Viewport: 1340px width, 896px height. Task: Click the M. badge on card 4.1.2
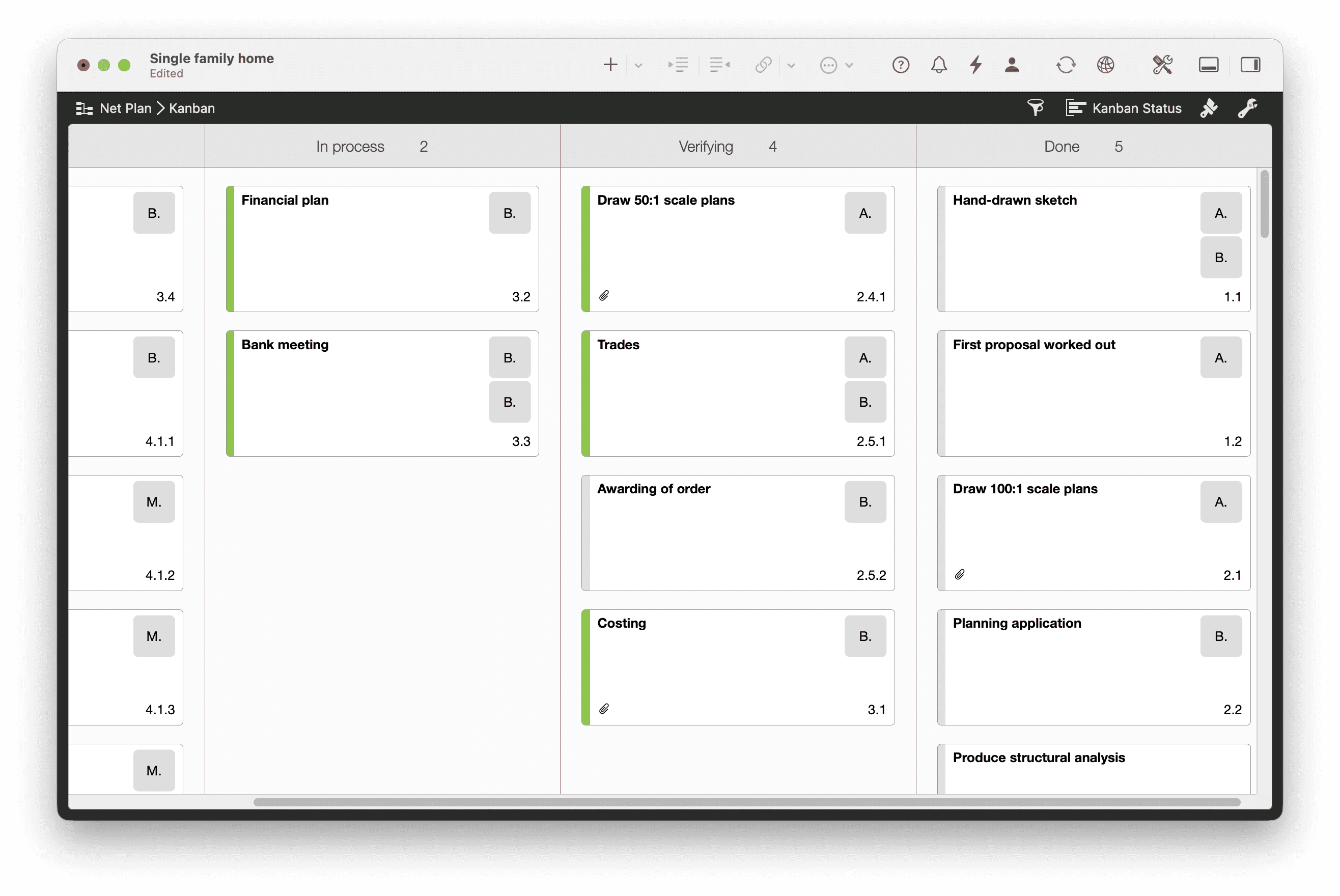coord(154,501)
